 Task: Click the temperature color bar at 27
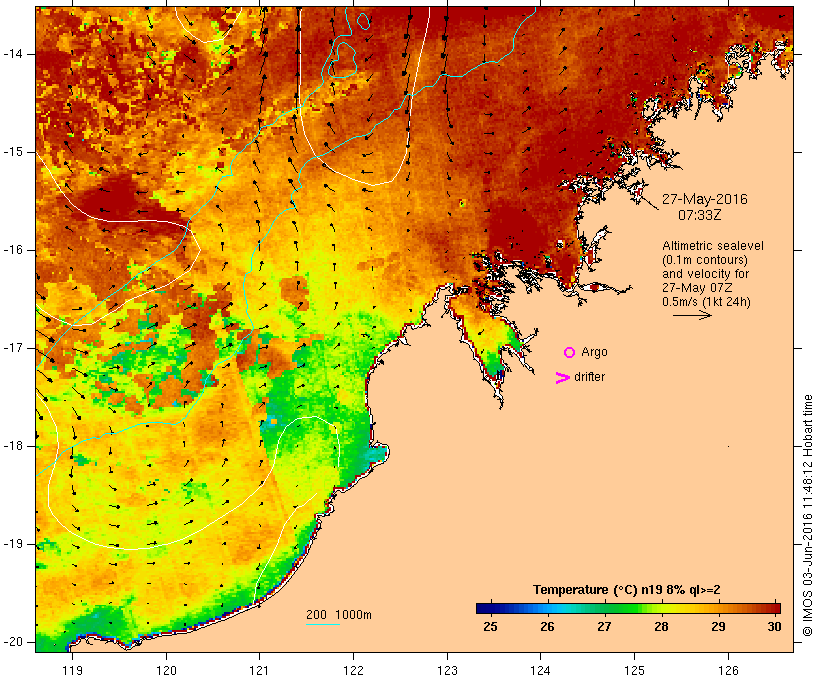click(604, 608)
